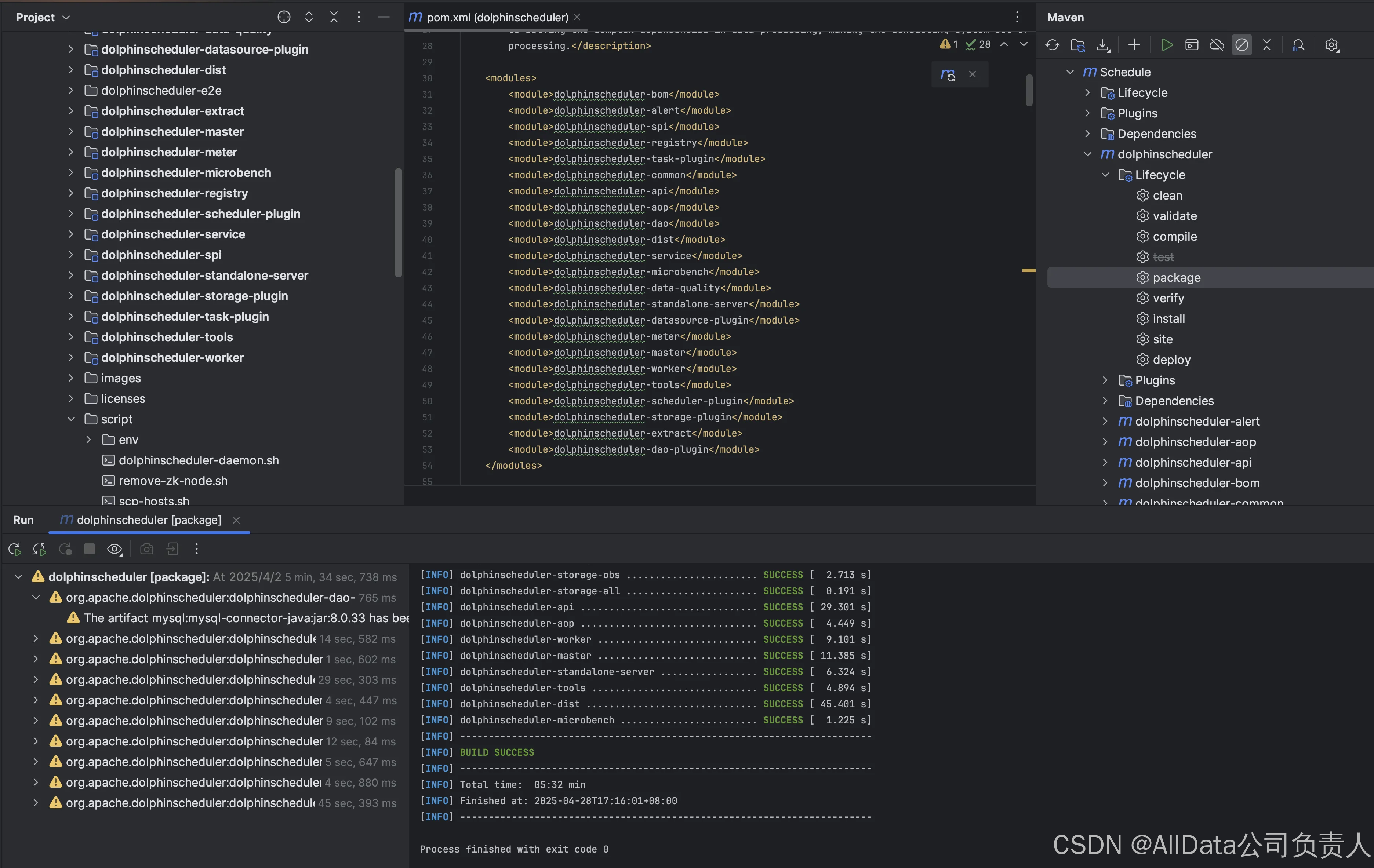Load Maven changes floating icon in editor
Image resolution: width=1374 pixels, height=868 pixels.
948,75
